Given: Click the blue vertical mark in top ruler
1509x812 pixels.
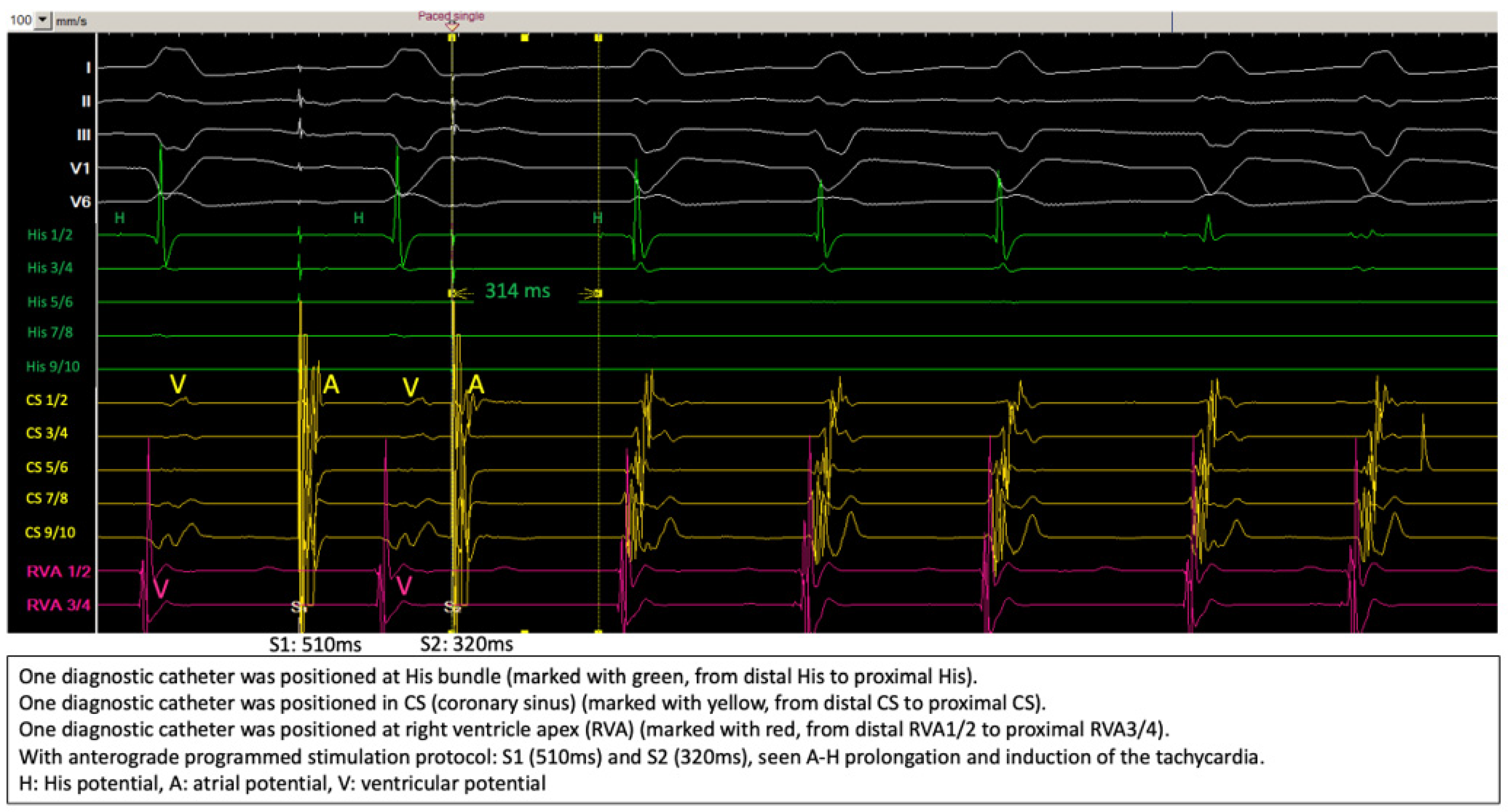Looking at the screenshot, I should pyautogui.click(x=1172, y=22).
